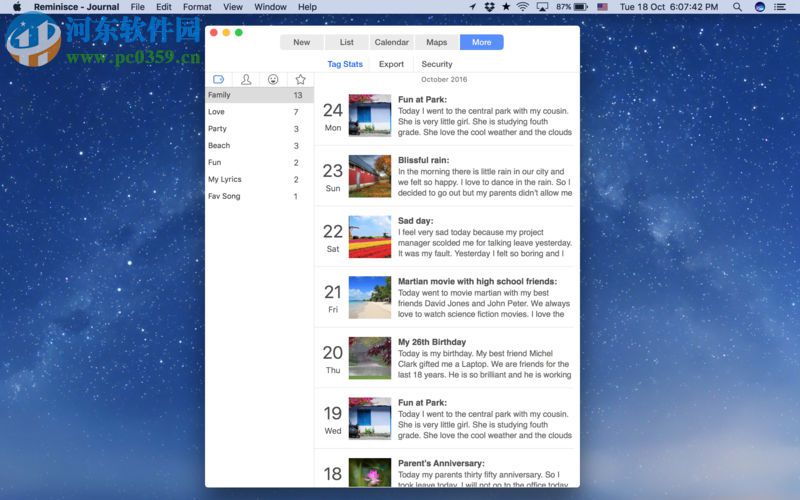
Task: Click the thumbnail of the 24 Mon entry
Action: click(370, 115)
